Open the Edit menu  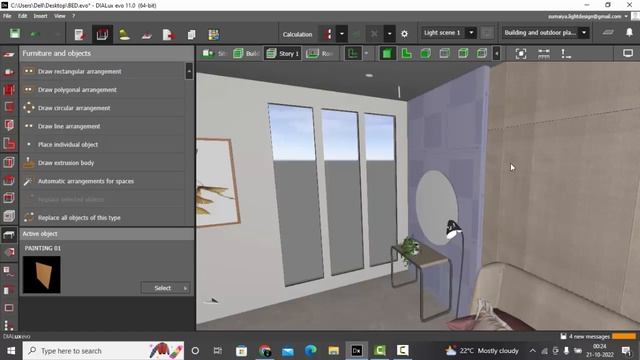[22, 16]
